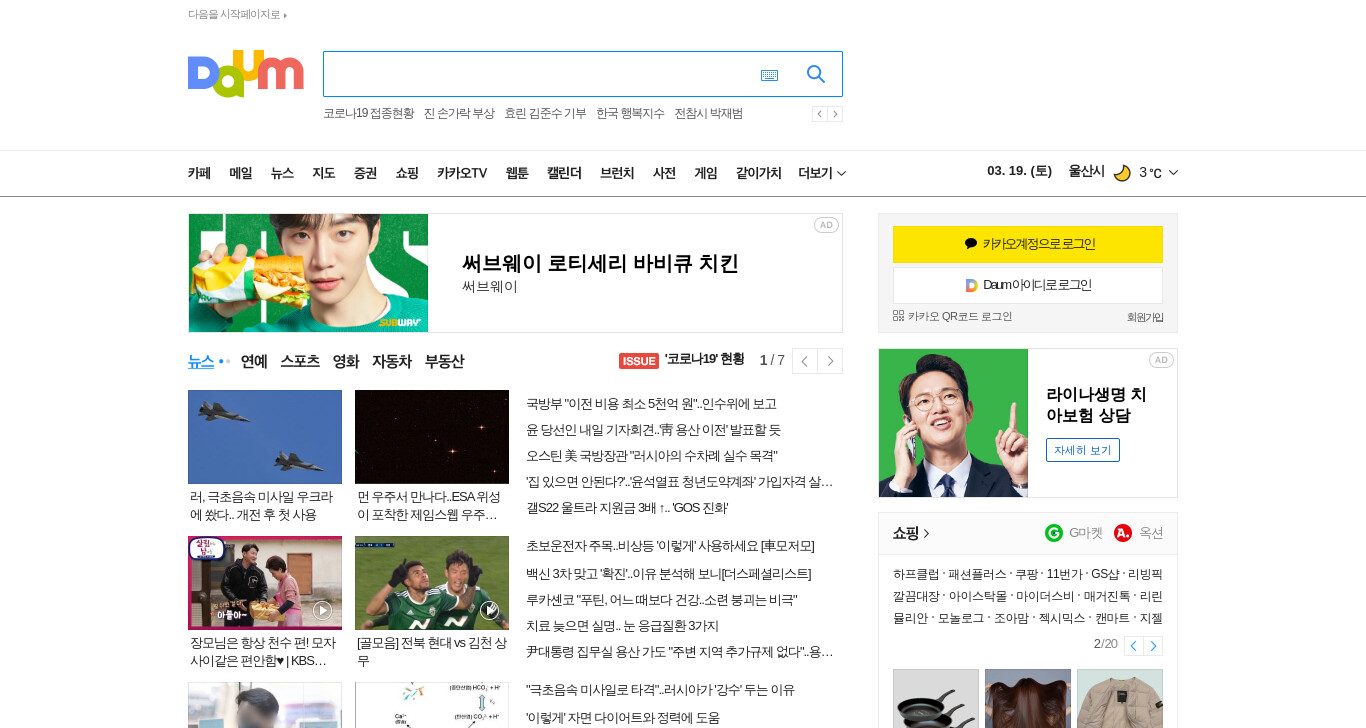
Task: Open the fighter jets news thumbnail
Action: (265, 437)
